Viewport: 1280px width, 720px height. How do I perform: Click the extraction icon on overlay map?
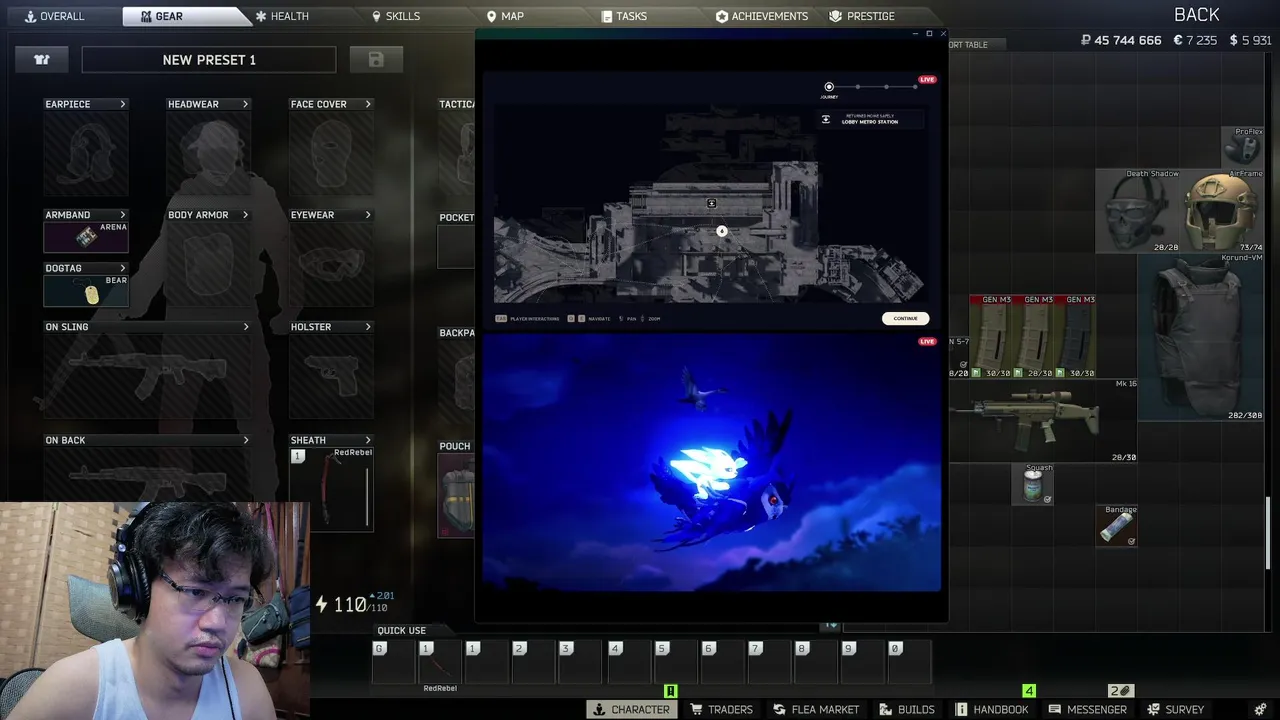[712, 204]
